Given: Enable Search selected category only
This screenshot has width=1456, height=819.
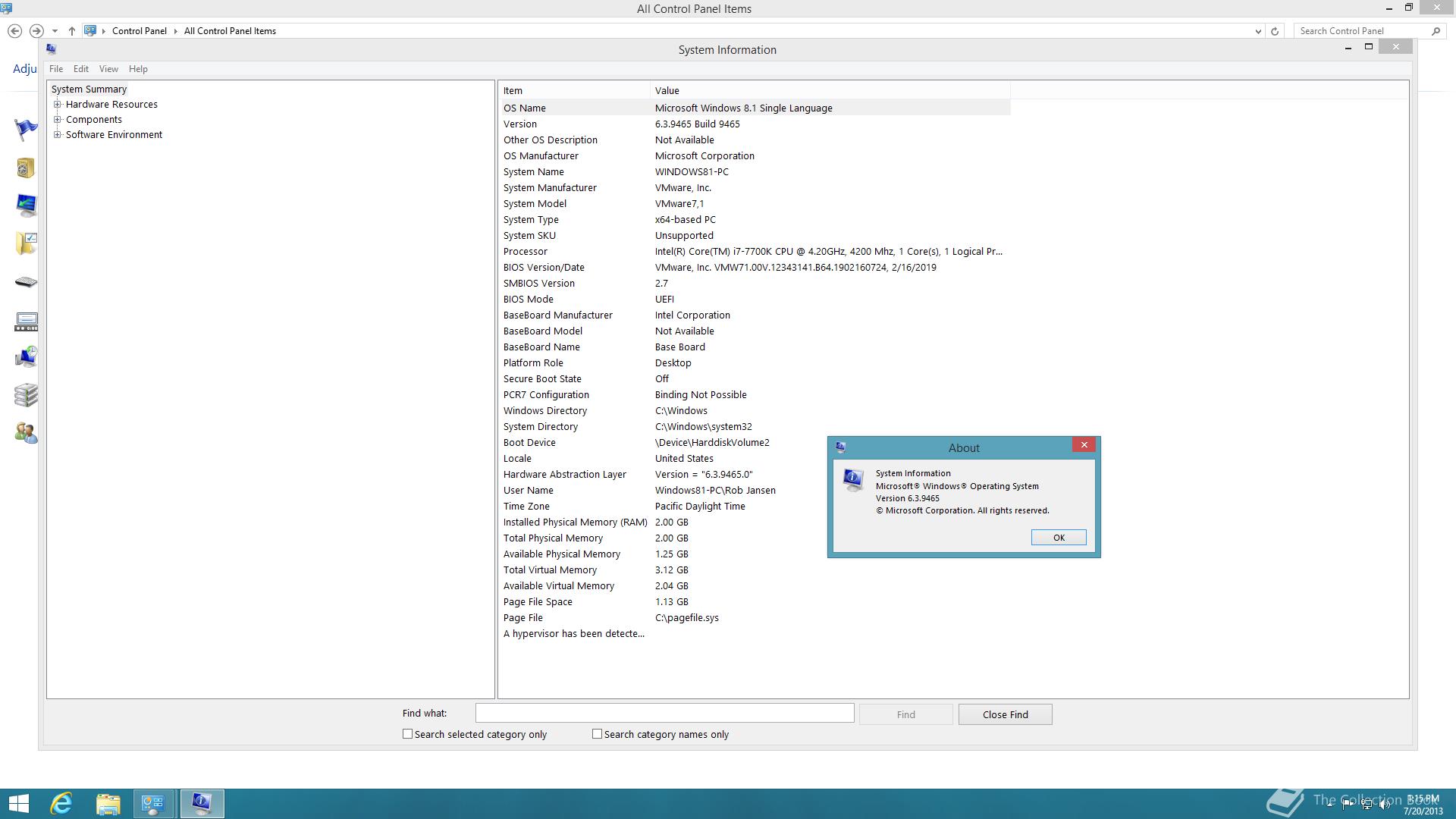Looking at the screenshot, I should click(x=408, y=734).
